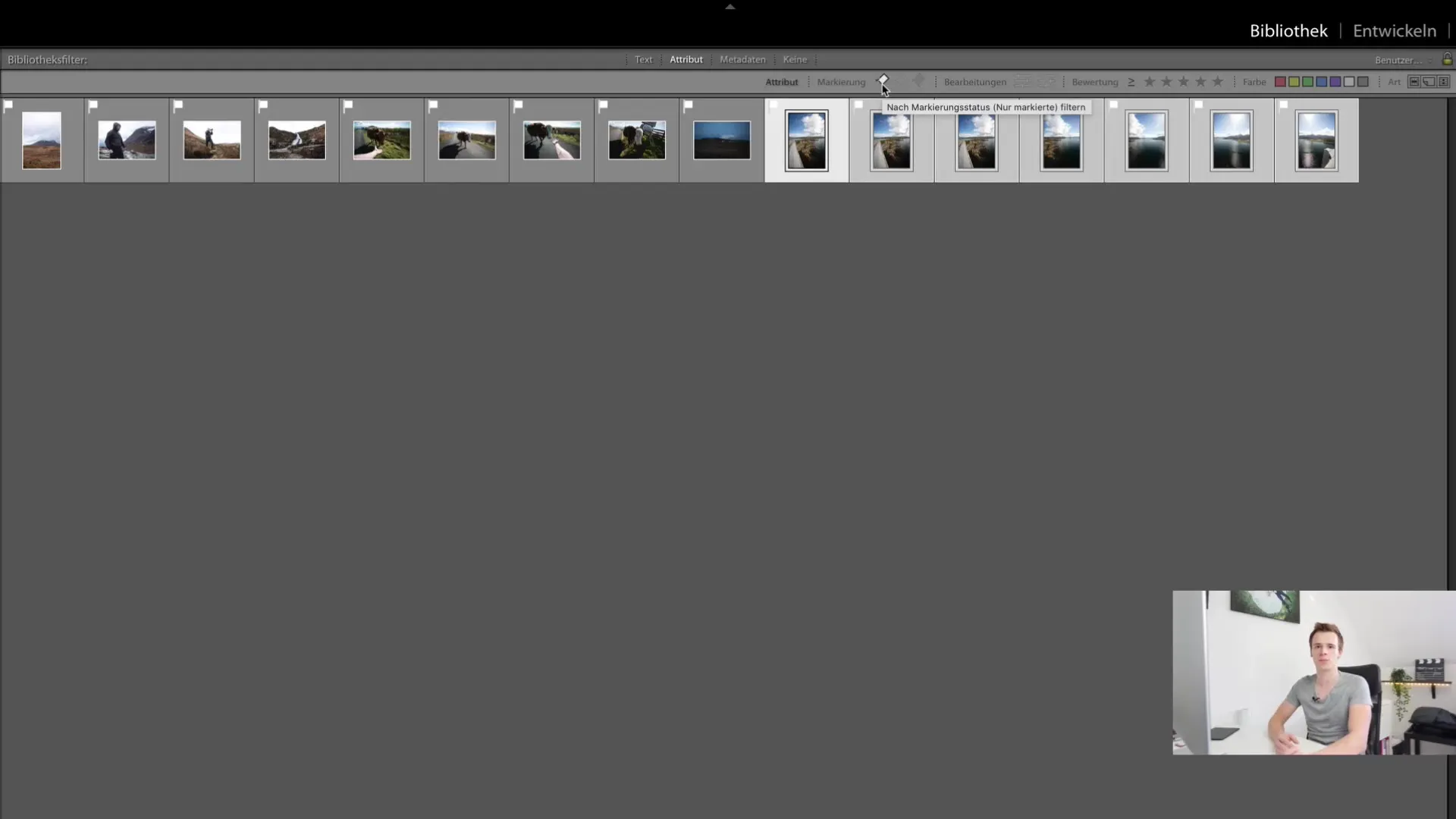
Task: Toggle flag on waterfall thumbnail
Action: [263, 105]
